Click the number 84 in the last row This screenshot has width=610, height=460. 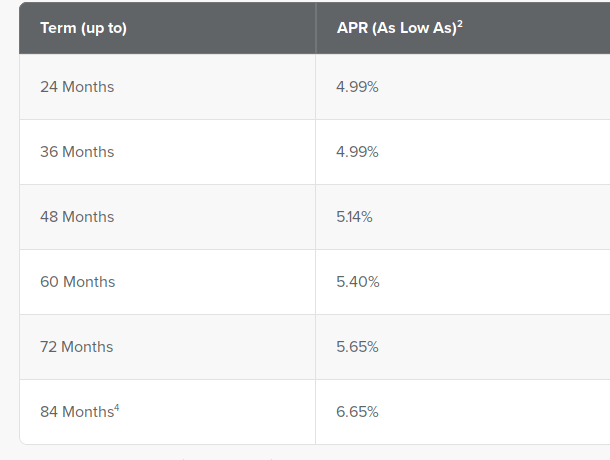pyautogui.click(x=49, y=412)
